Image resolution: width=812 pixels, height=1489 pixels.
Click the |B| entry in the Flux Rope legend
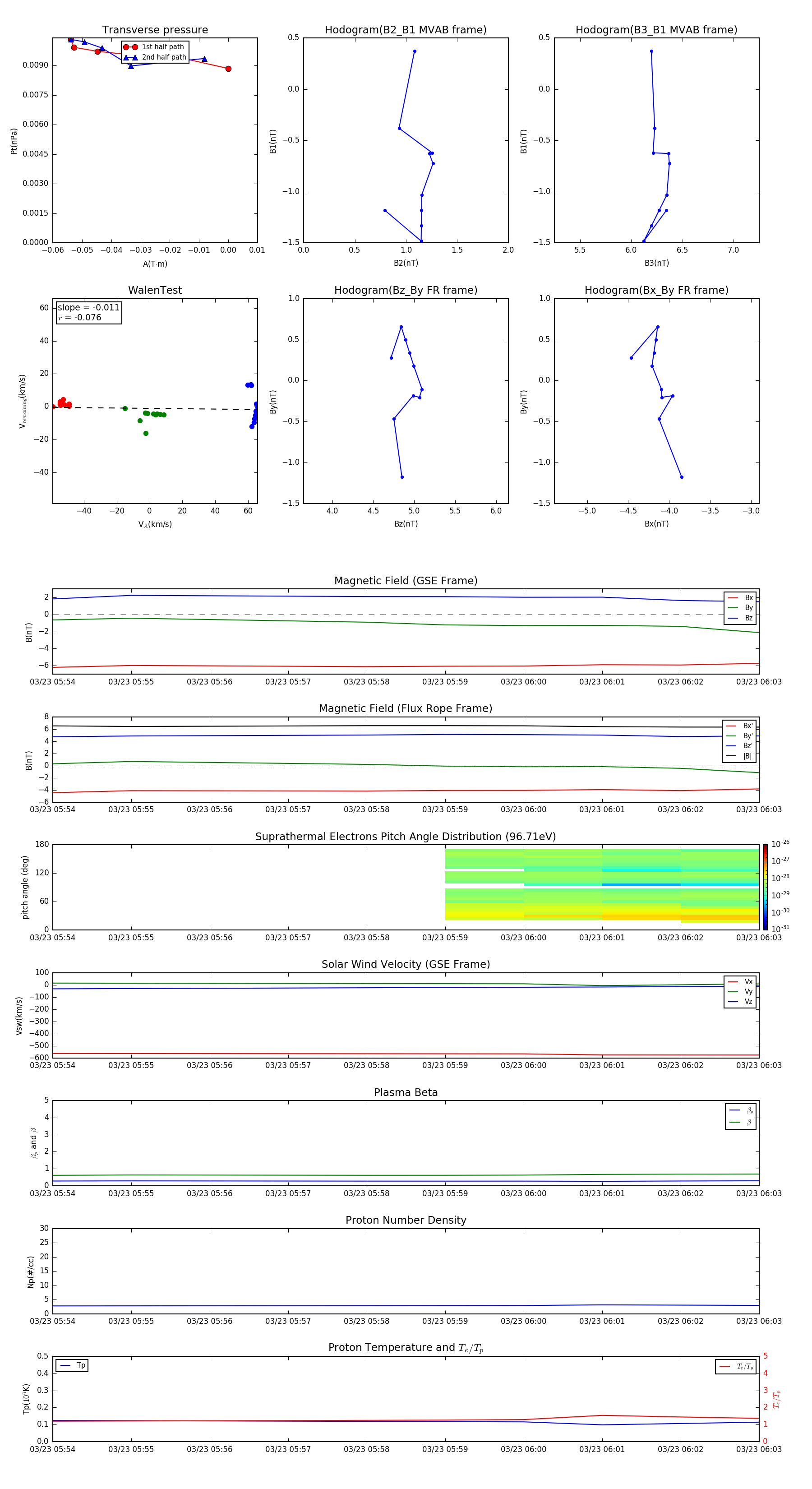coord(739,756)
